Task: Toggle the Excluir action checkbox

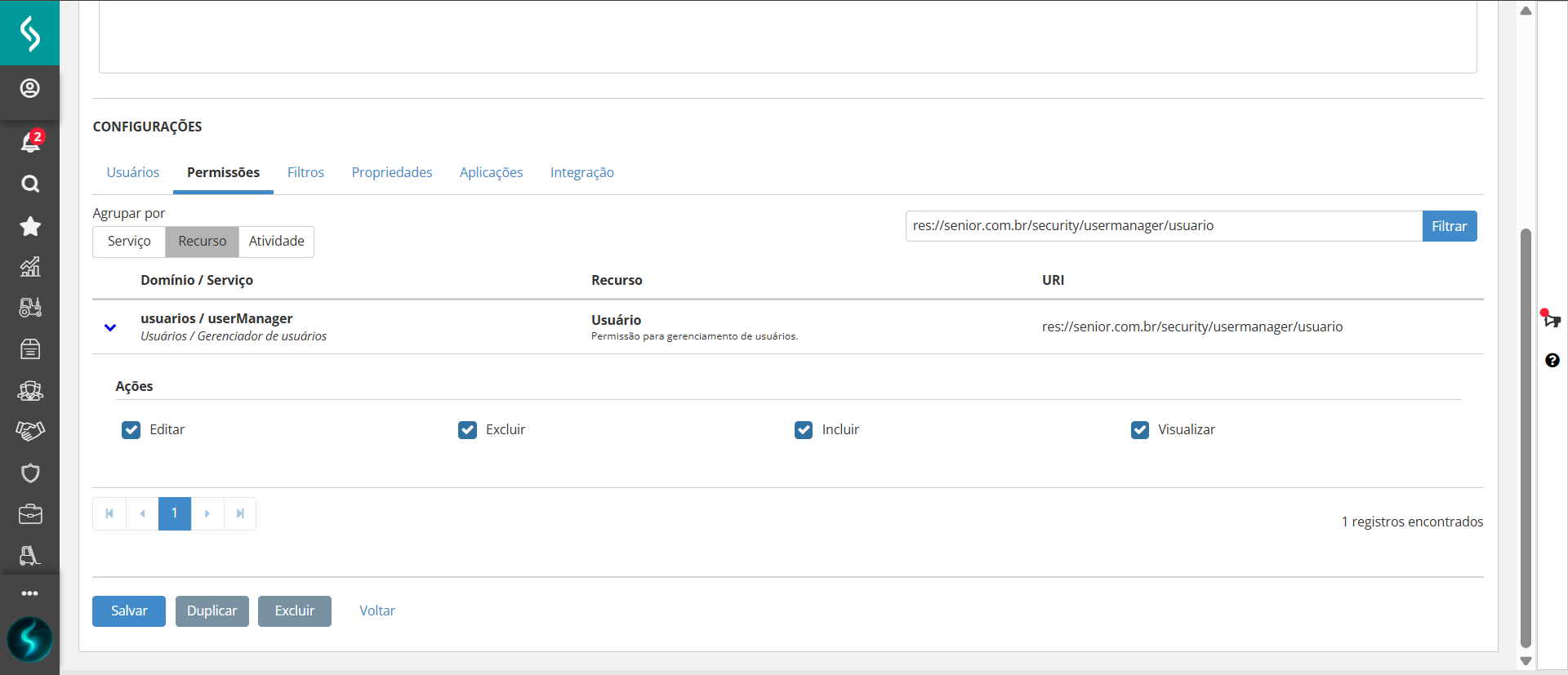Action: point(467,430)
